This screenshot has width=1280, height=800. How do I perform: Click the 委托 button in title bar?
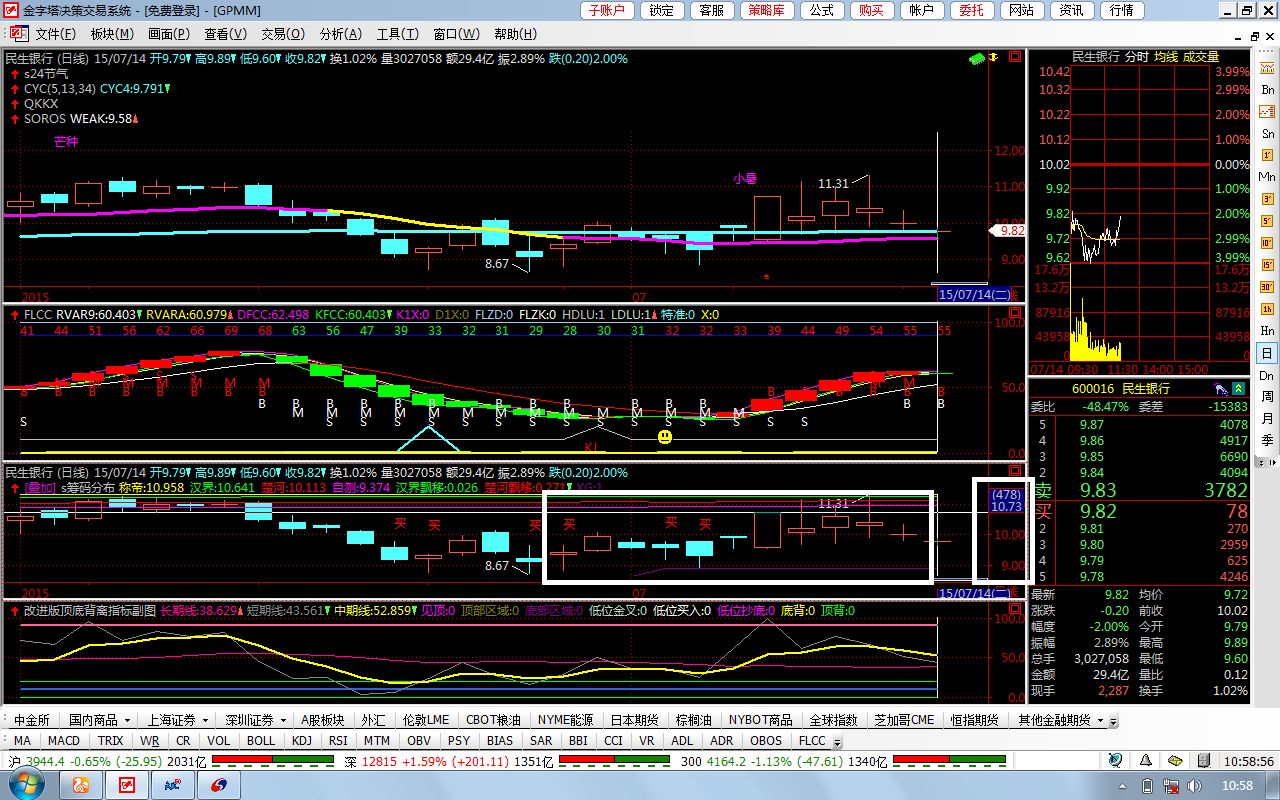pos(970,11)
